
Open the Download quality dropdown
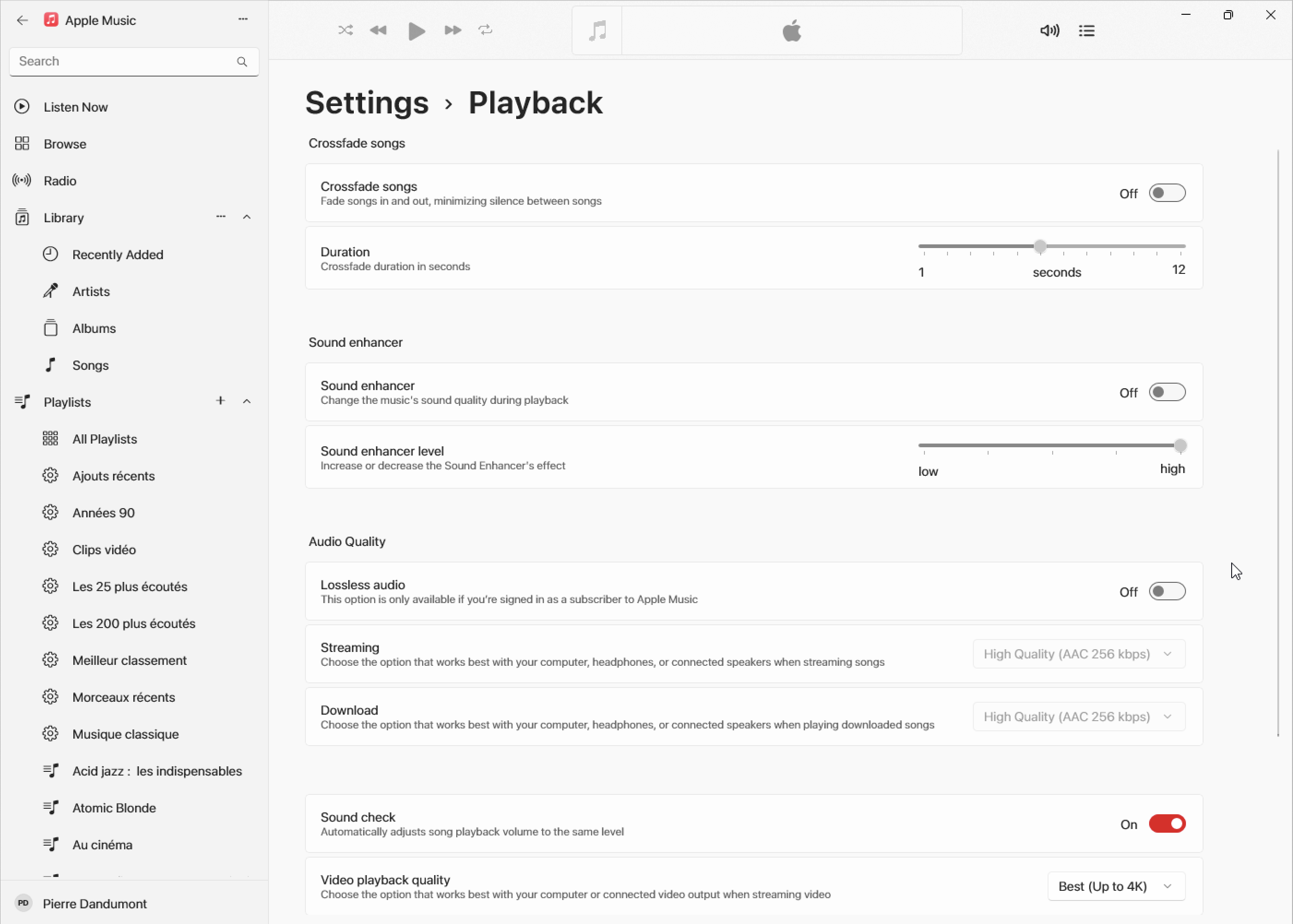(x=1079, y=717)
